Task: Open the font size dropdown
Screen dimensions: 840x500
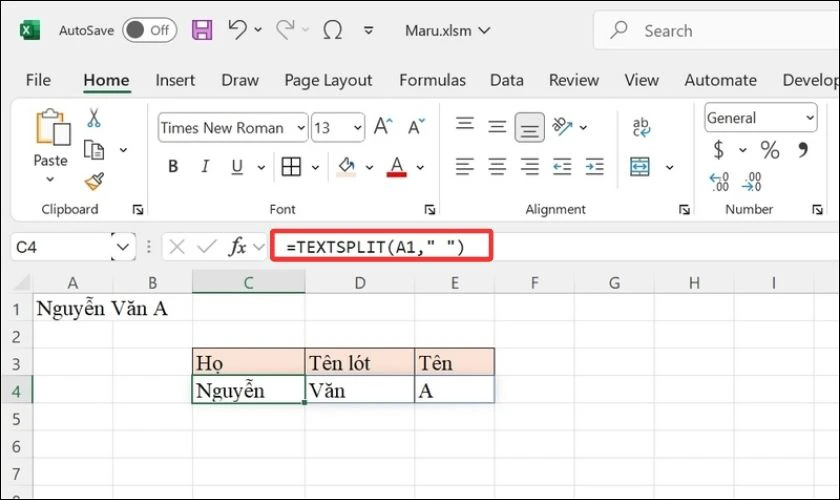Action: (357, 128)
